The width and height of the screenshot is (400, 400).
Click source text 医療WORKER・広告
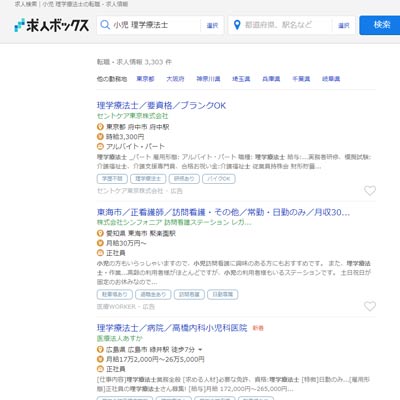126,307
